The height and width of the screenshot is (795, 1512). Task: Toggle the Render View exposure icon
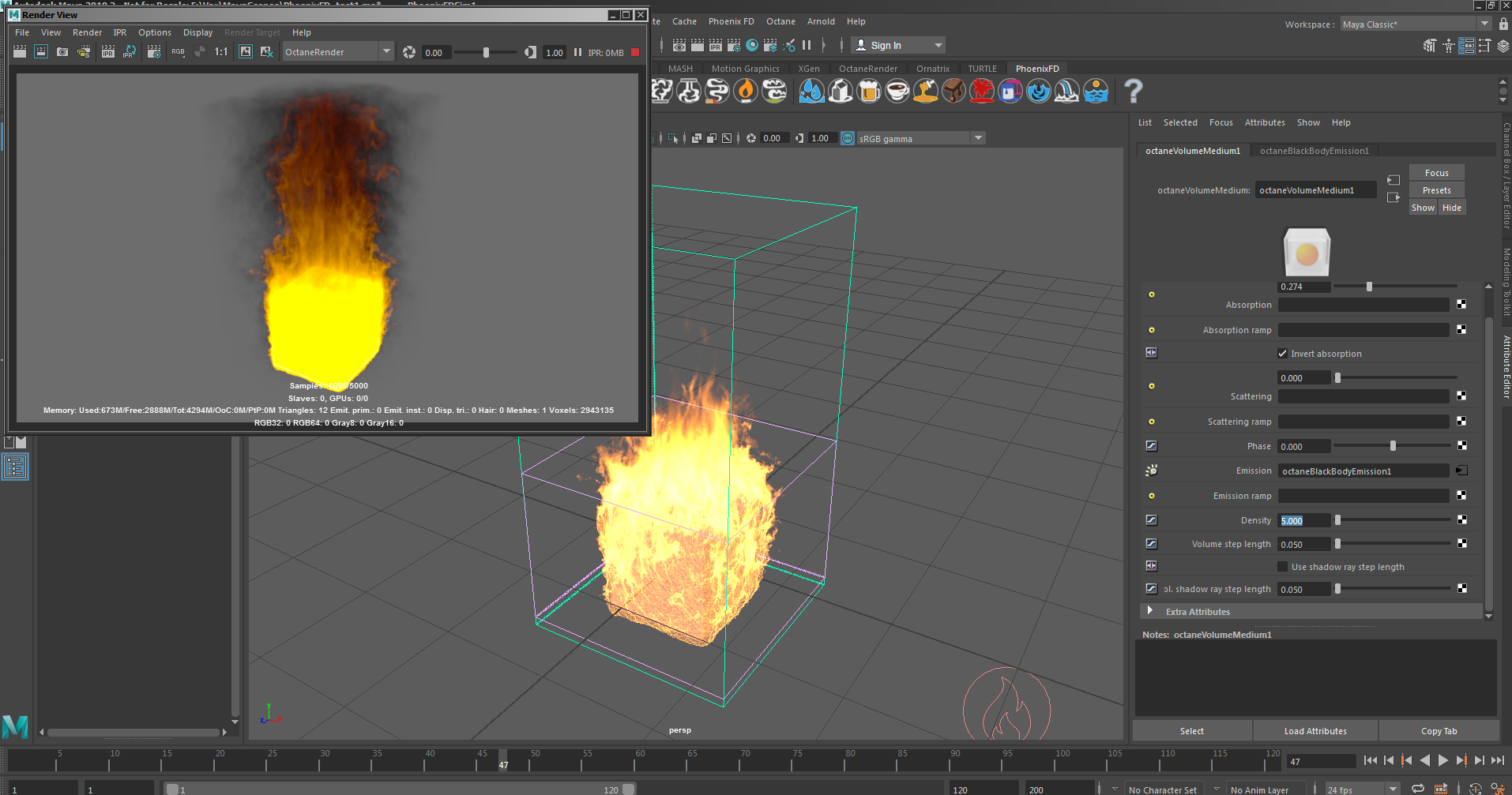pyautogui.click(x=409, y=52)
